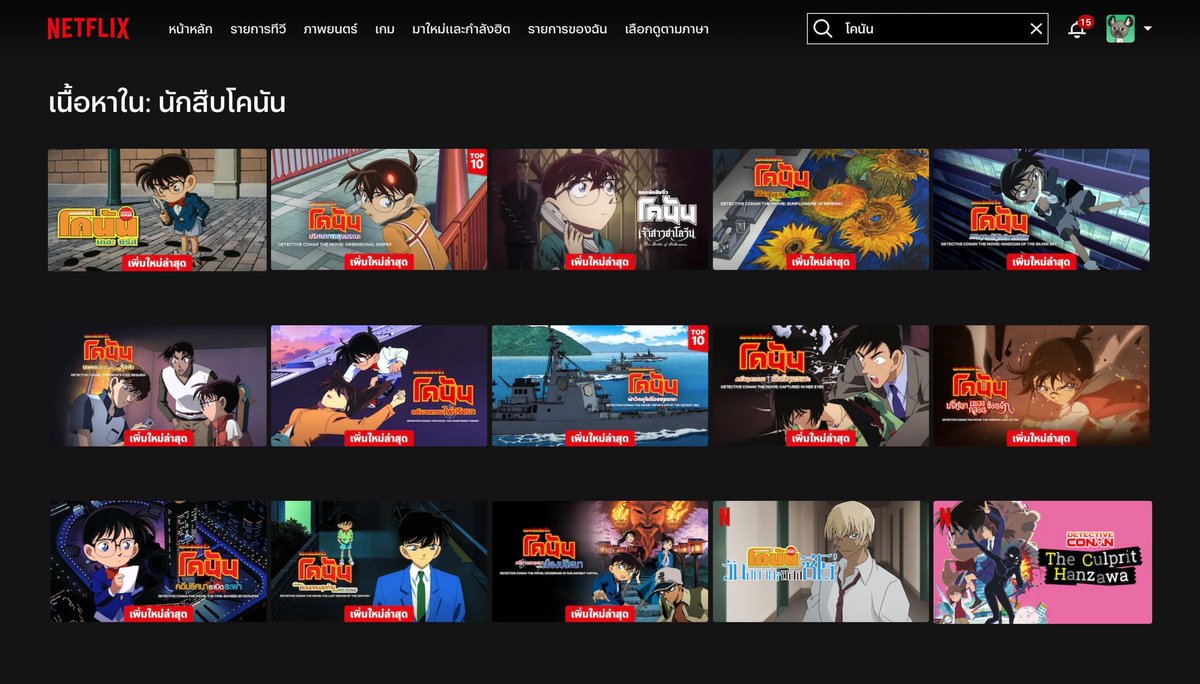Open the Dimensional Sniper movie thumbnail
The height and width of the screenshot is (684, 1200).
point(379,210)
